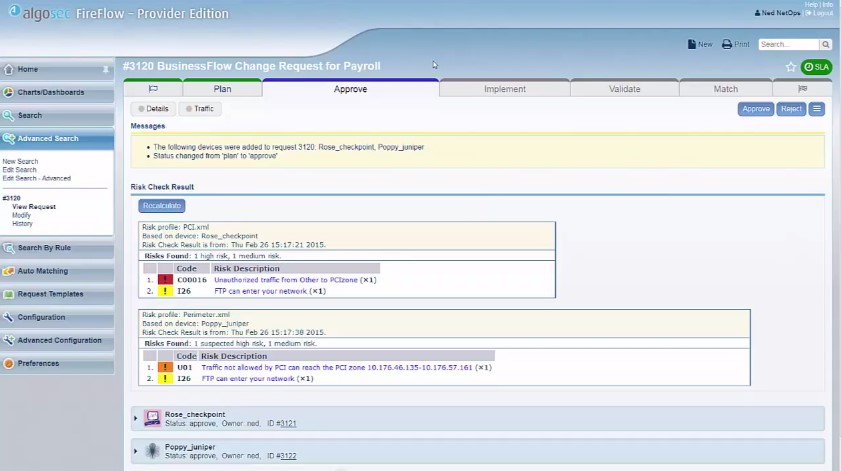Click Edit Search link in sidebar
Viewport: 841px width, 471px height.
[19, 170]
